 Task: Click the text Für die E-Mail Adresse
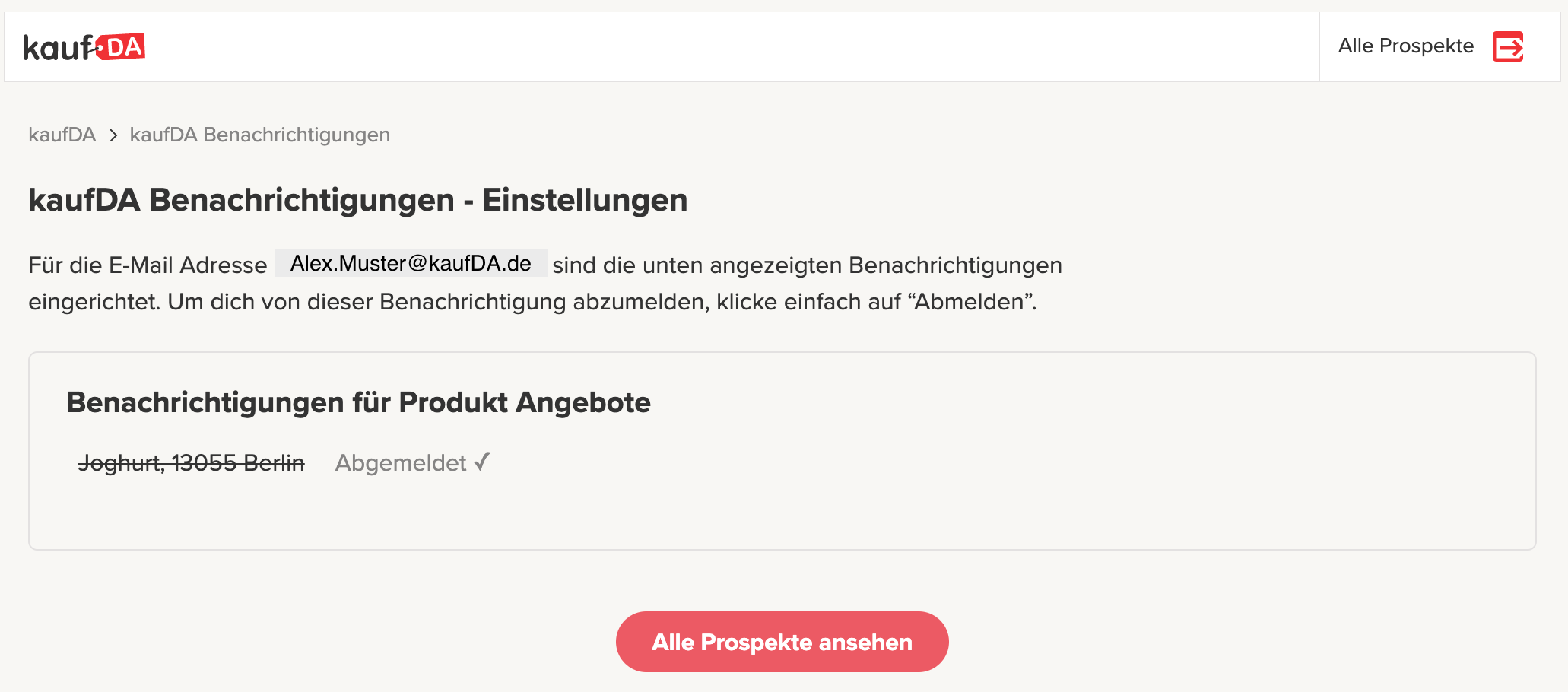click(x=148, y=265)
